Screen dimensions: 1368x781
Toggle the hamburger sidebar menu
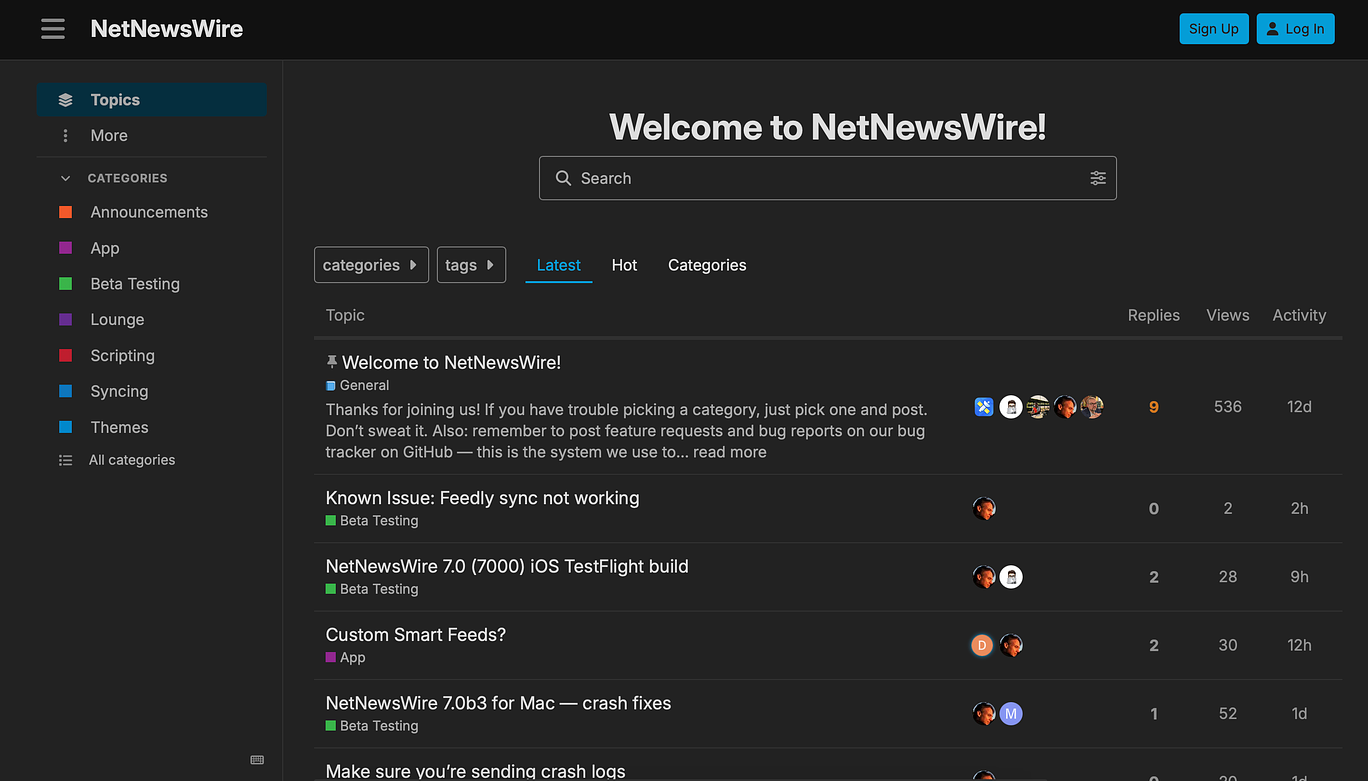[53, 29]
